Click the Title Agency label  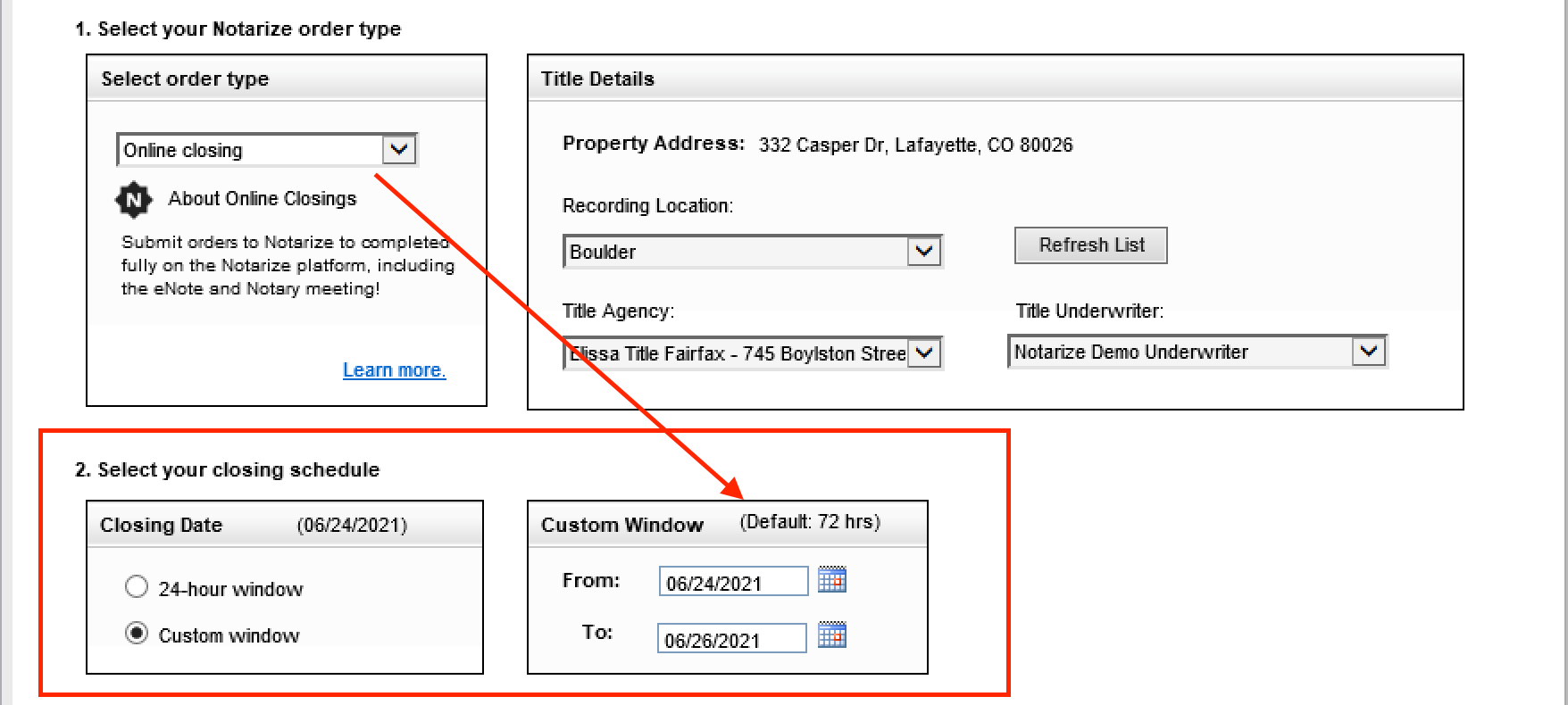pyautogui.click(x=618, y=311)
